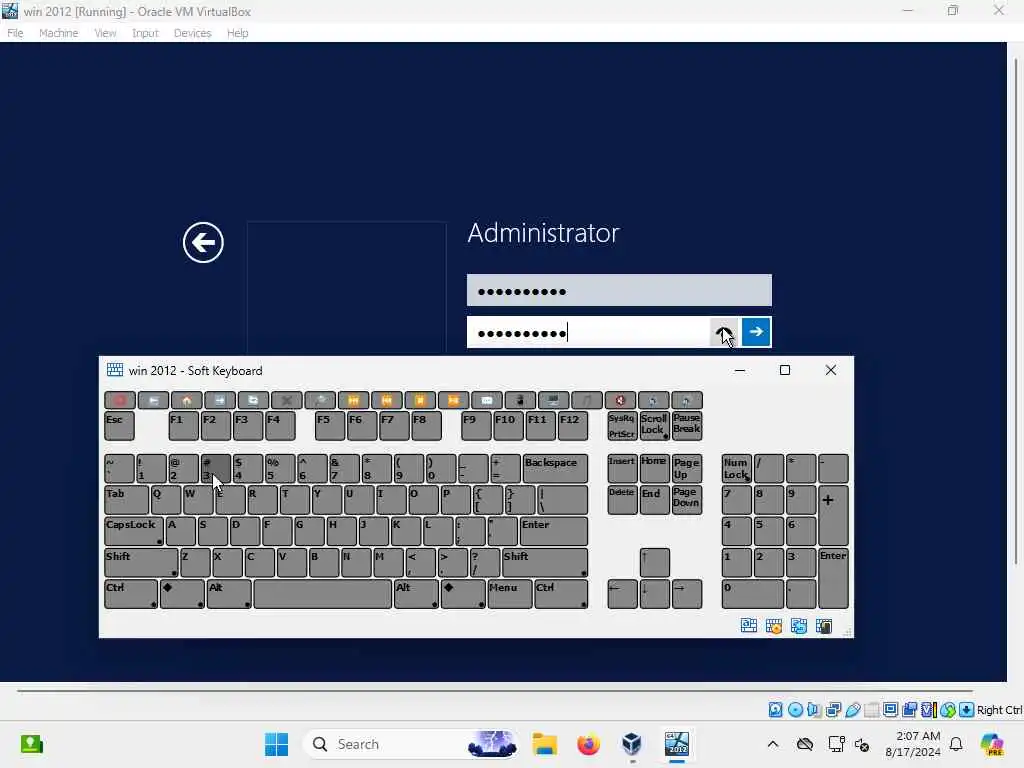Toggle the right Shift key

(x=545, y=562)
